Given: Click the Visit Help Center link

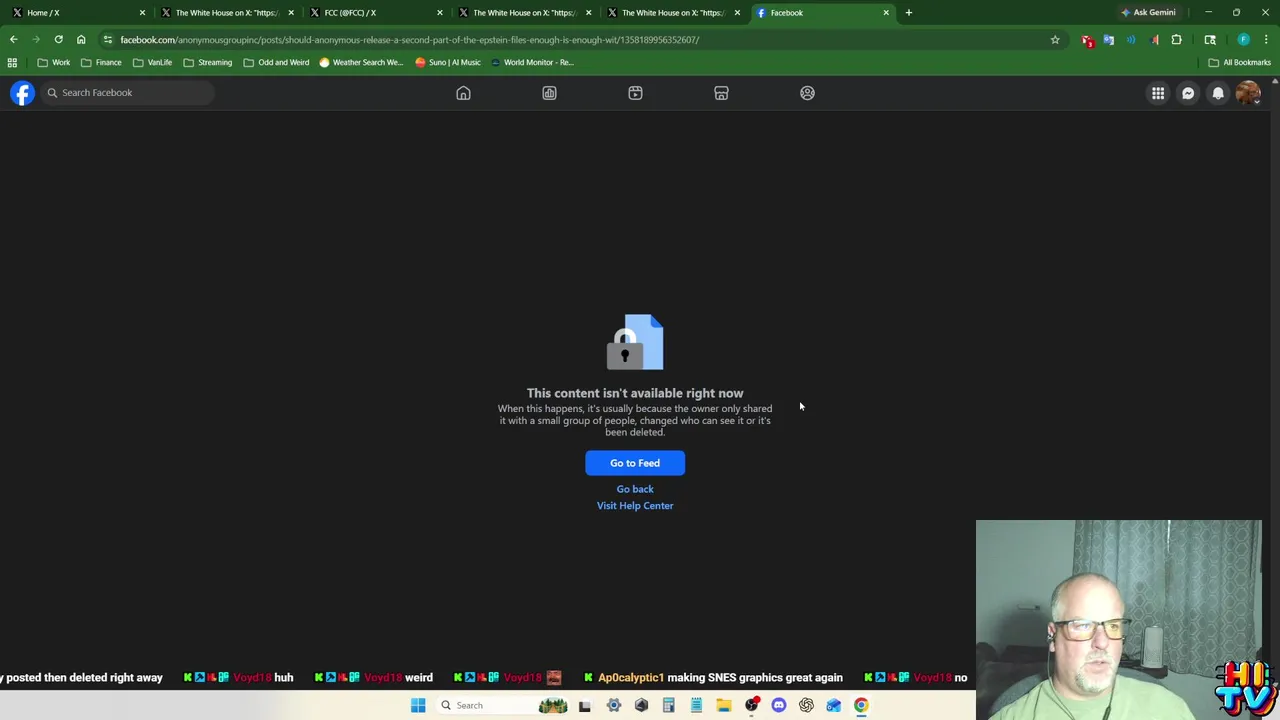Looking at the screenshot, I should 635,505.
